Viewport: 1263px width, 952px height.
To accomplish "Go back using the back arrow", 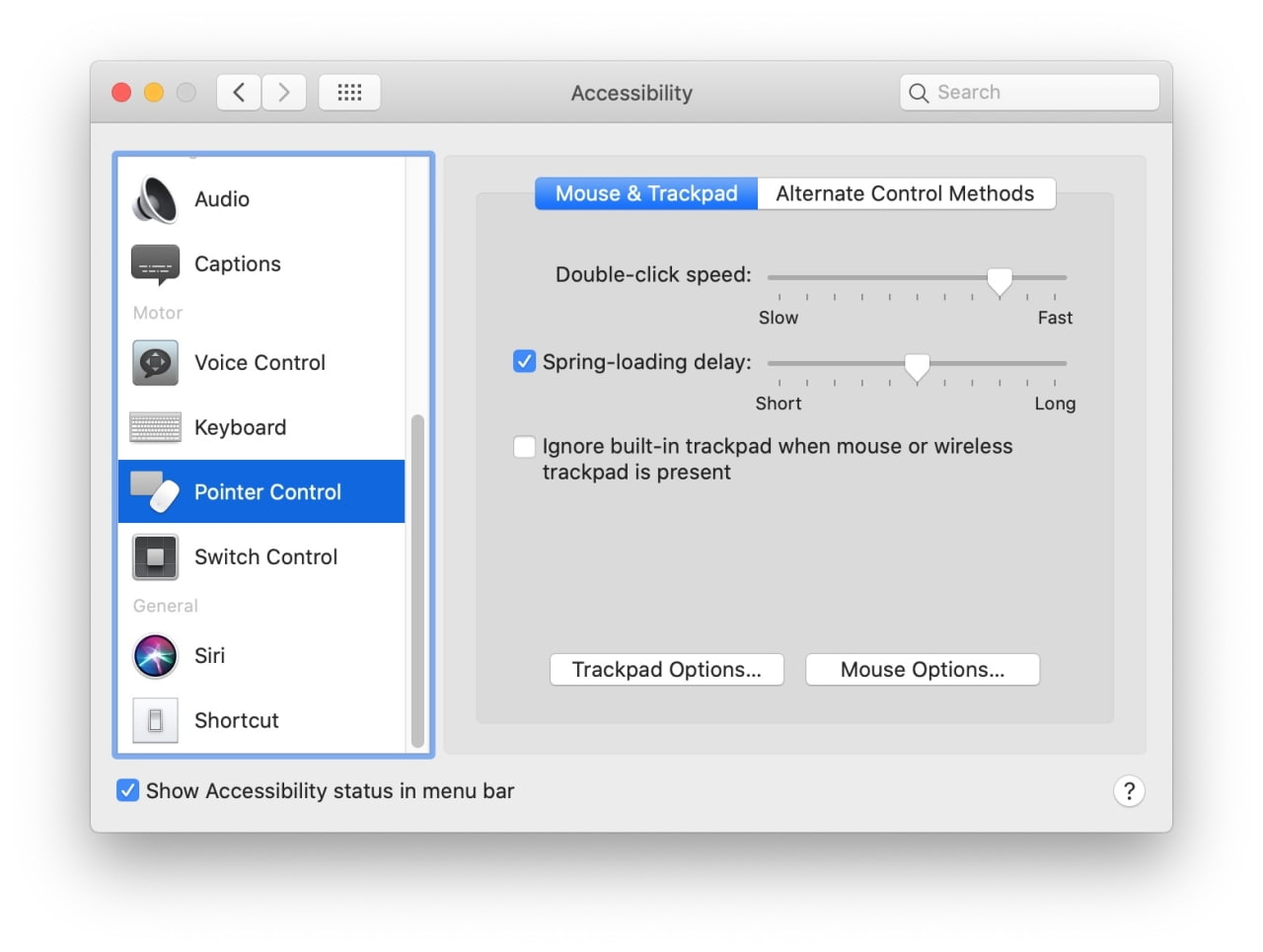I will (x=239, y=93).
